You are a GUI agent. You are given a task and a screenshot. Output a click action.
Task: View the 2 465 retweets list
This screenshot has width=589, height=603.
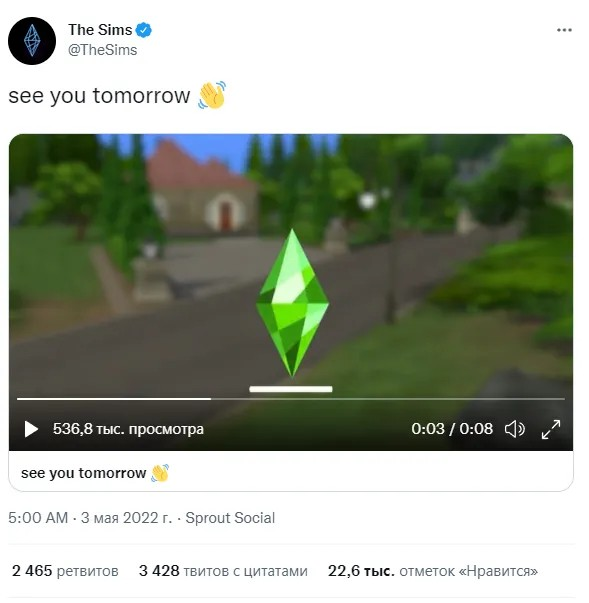65,571
